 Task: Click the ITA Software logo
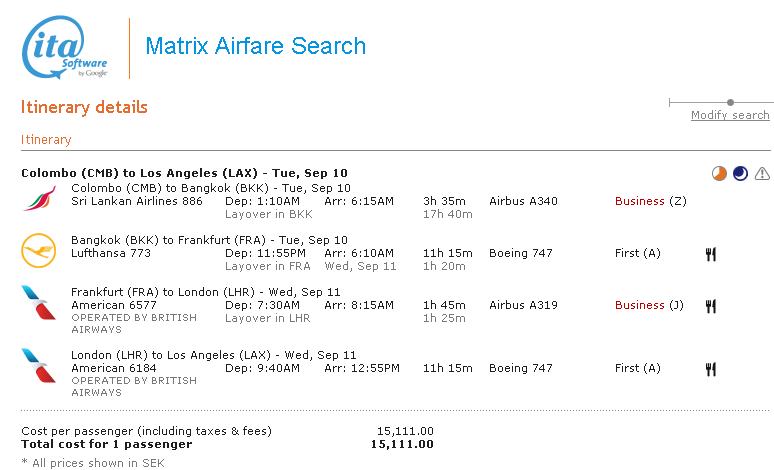click(64, 48)
